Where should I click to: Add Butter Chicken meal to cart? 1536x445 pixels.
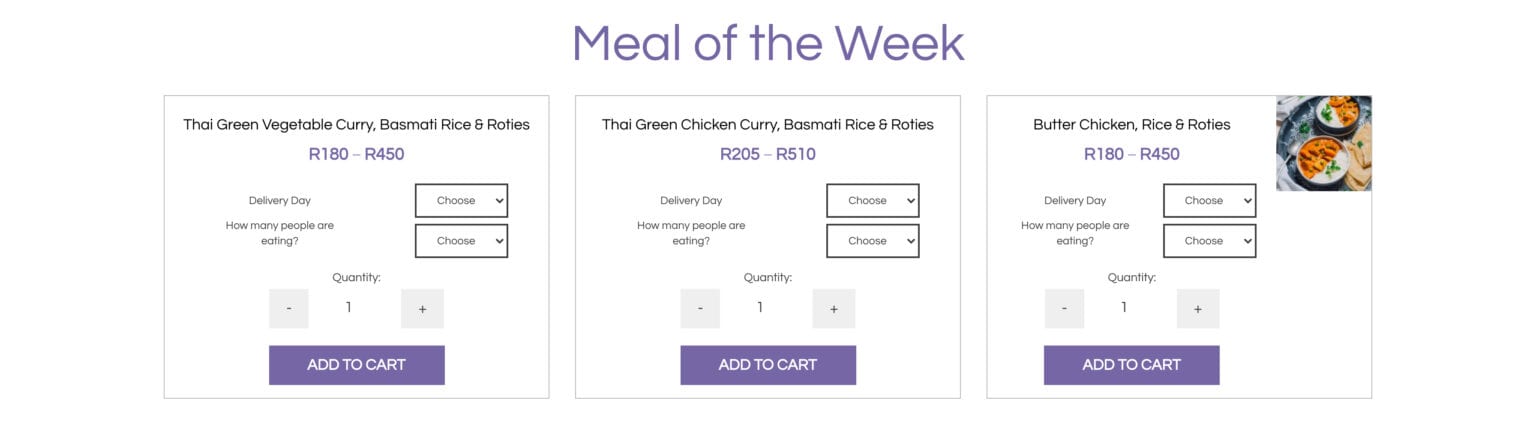[x=1132, y=365]
